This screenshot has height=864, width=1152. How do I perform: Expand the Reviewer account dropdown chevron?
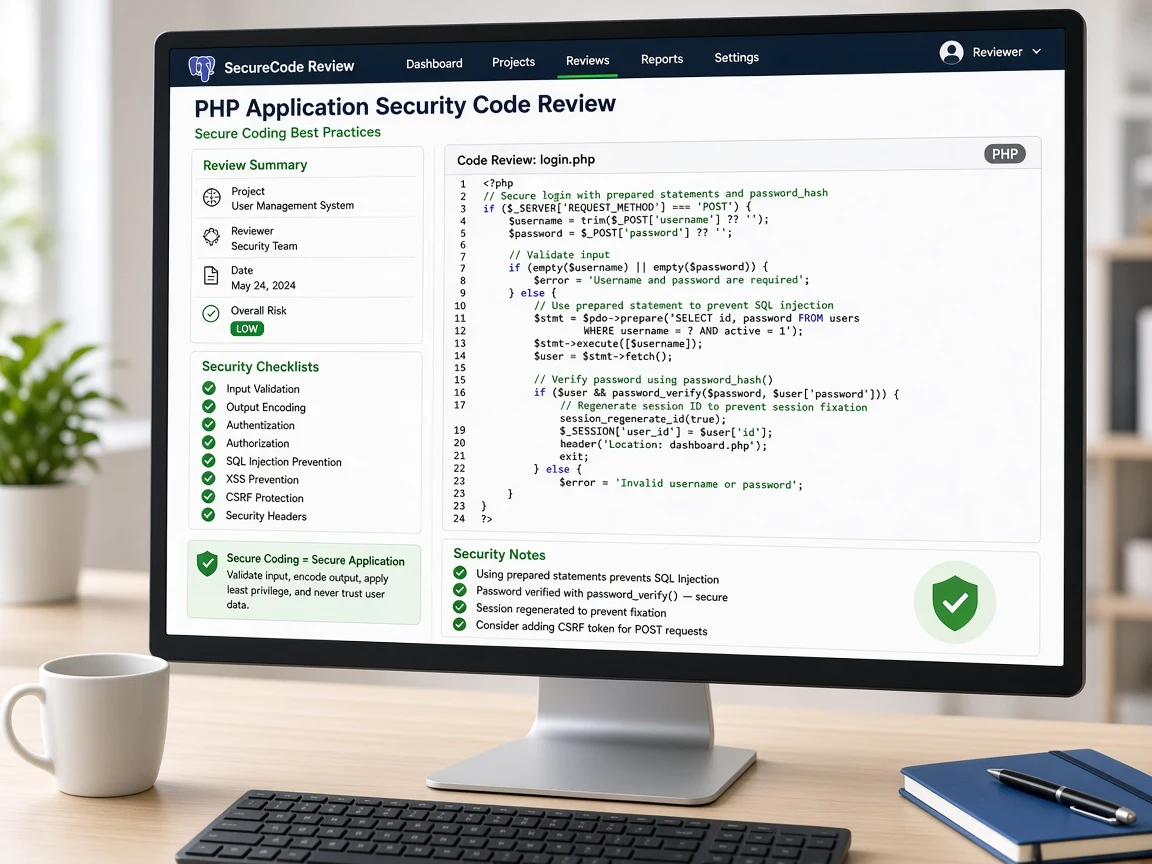[1037, 51]
